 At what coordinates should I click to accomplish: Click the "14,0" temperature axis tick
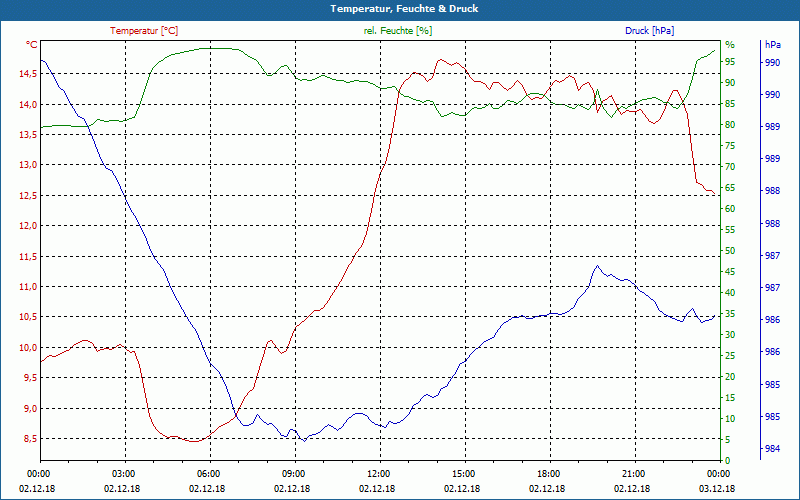tap(28, 105)
